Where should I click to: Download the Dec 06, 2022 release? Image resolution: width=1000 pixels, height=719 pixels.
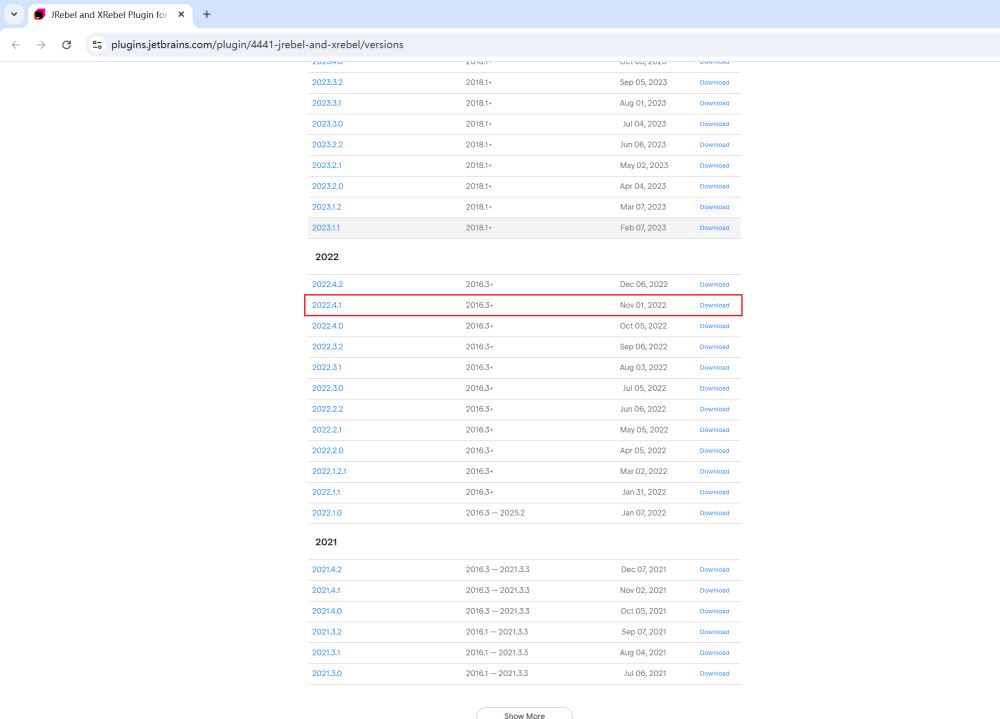tap(714, 285)
